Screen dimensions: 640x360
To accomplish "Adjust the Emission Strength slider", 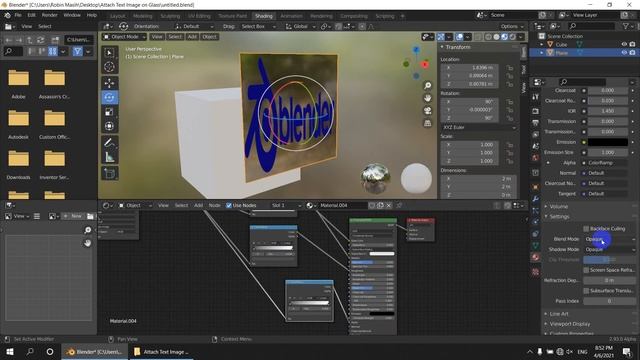I will tap(608, 152).
